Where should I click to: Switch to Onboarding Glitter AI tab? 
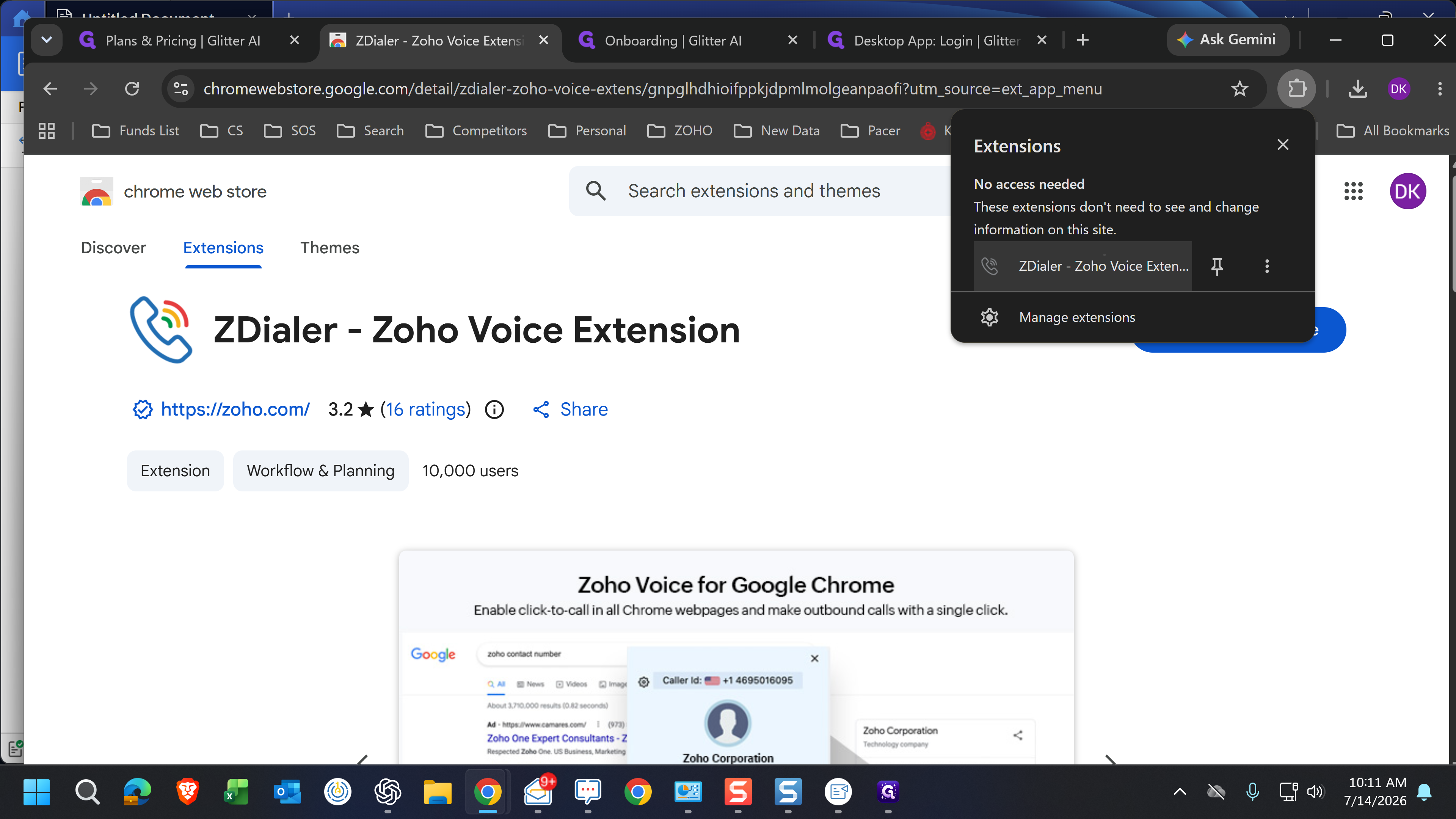pyautogui.click(x=673, y=40)
